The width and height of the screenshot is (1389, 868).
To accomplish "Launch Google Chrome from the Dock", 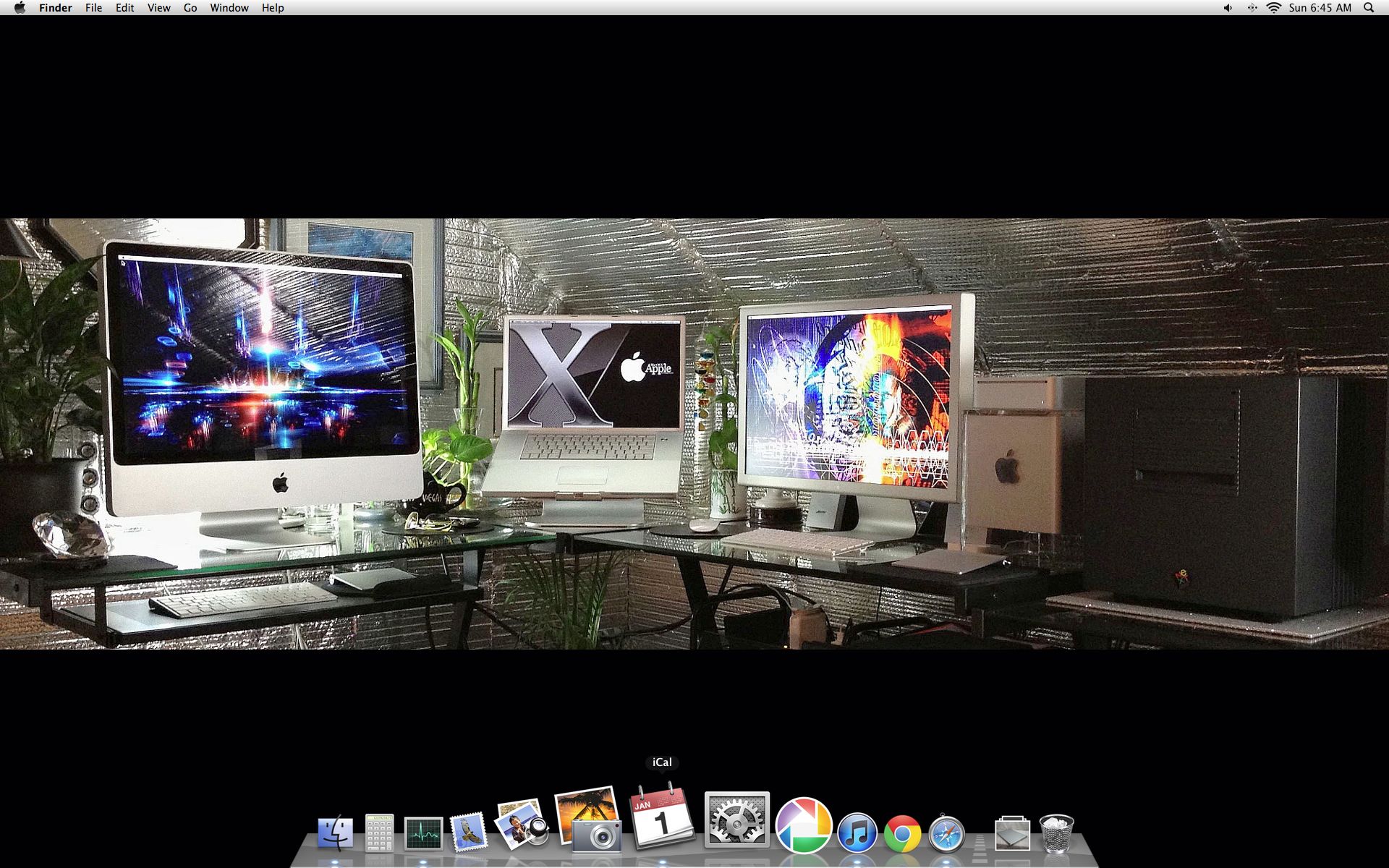I will tap(902, 833).
